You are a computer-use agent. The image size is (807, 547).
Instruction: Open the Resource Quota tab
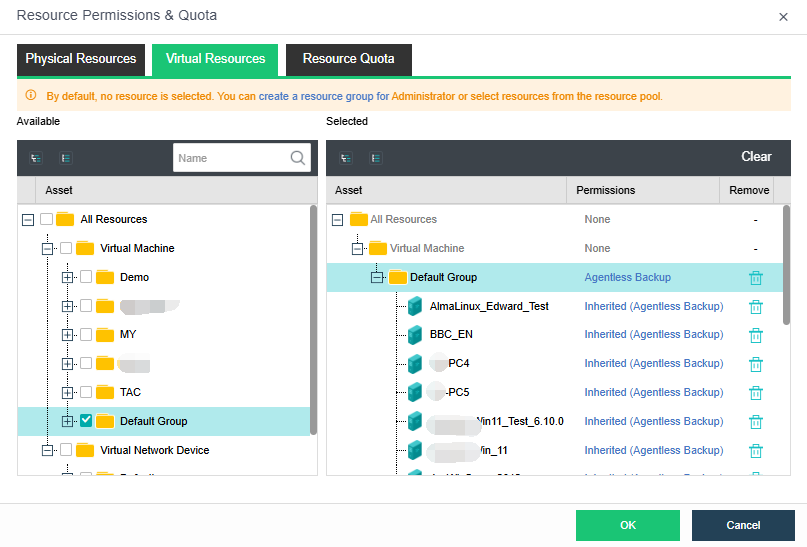pyautogui.click(x=348, y=59)
